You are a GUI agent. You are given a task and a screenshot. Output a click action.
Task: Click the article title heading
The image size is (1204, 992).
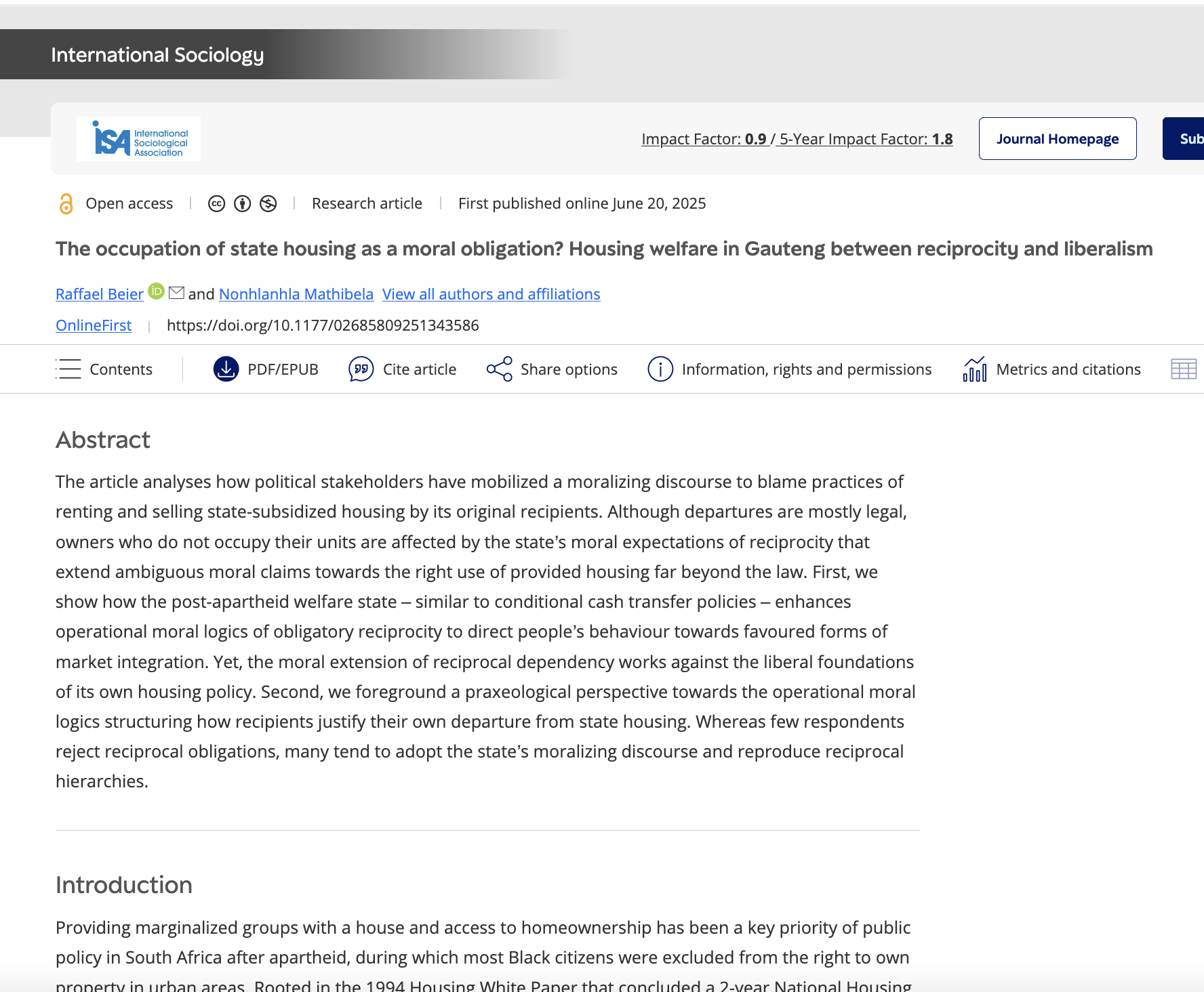[x=604, y=249]
